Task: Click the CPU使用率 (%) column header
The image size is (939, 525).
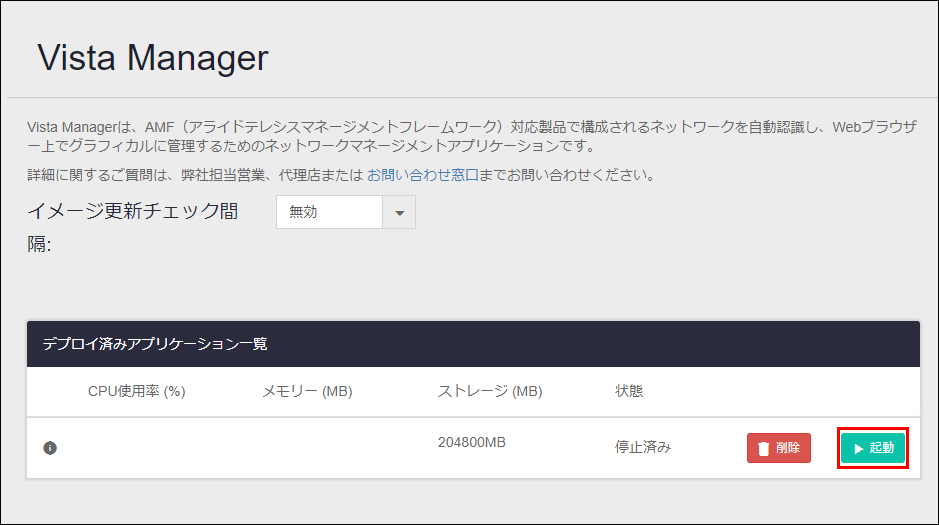Action: 137,392
